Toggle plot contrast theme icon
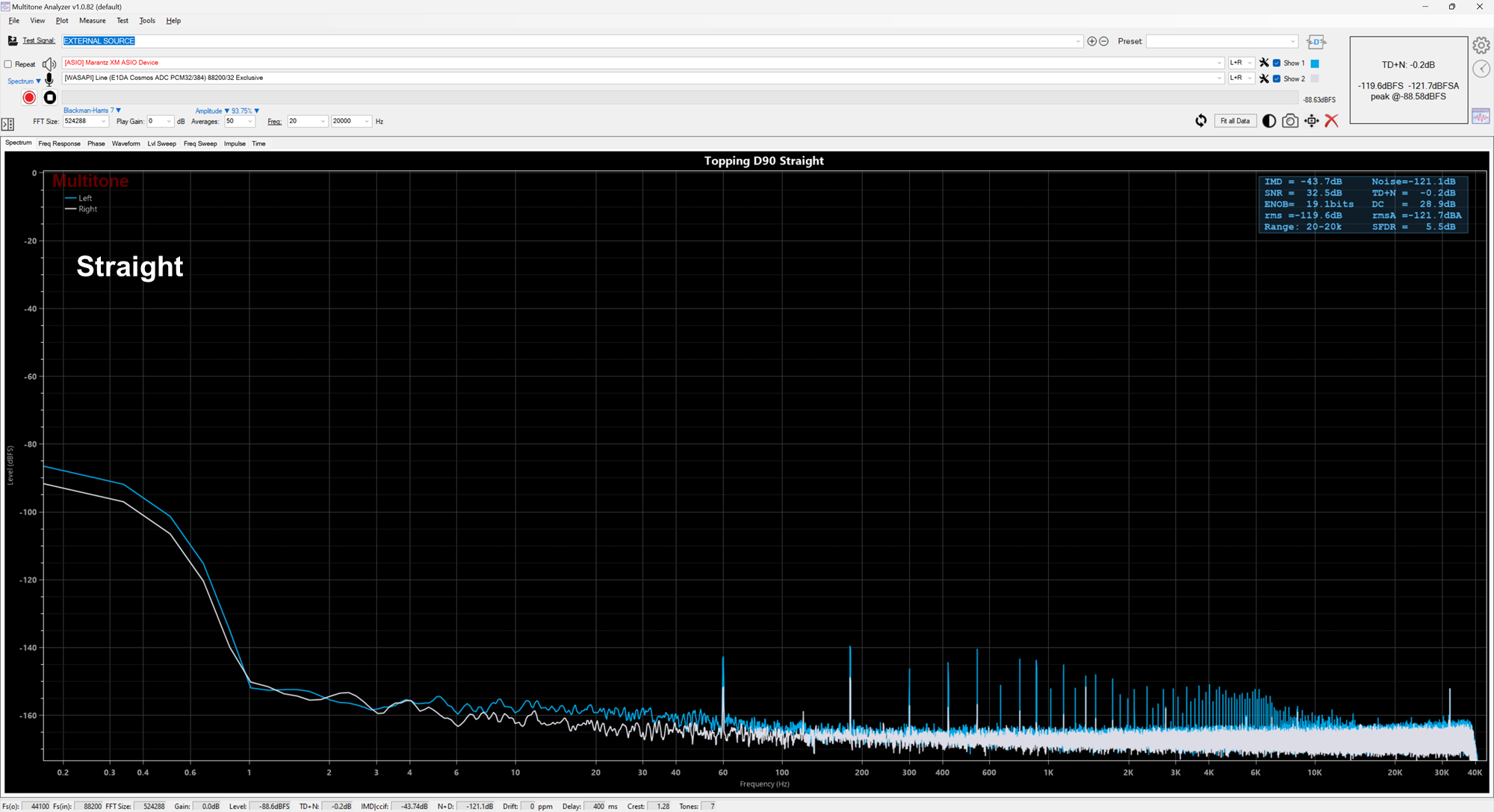Screen dimensions: 1494x812 tap(1268, 120)
